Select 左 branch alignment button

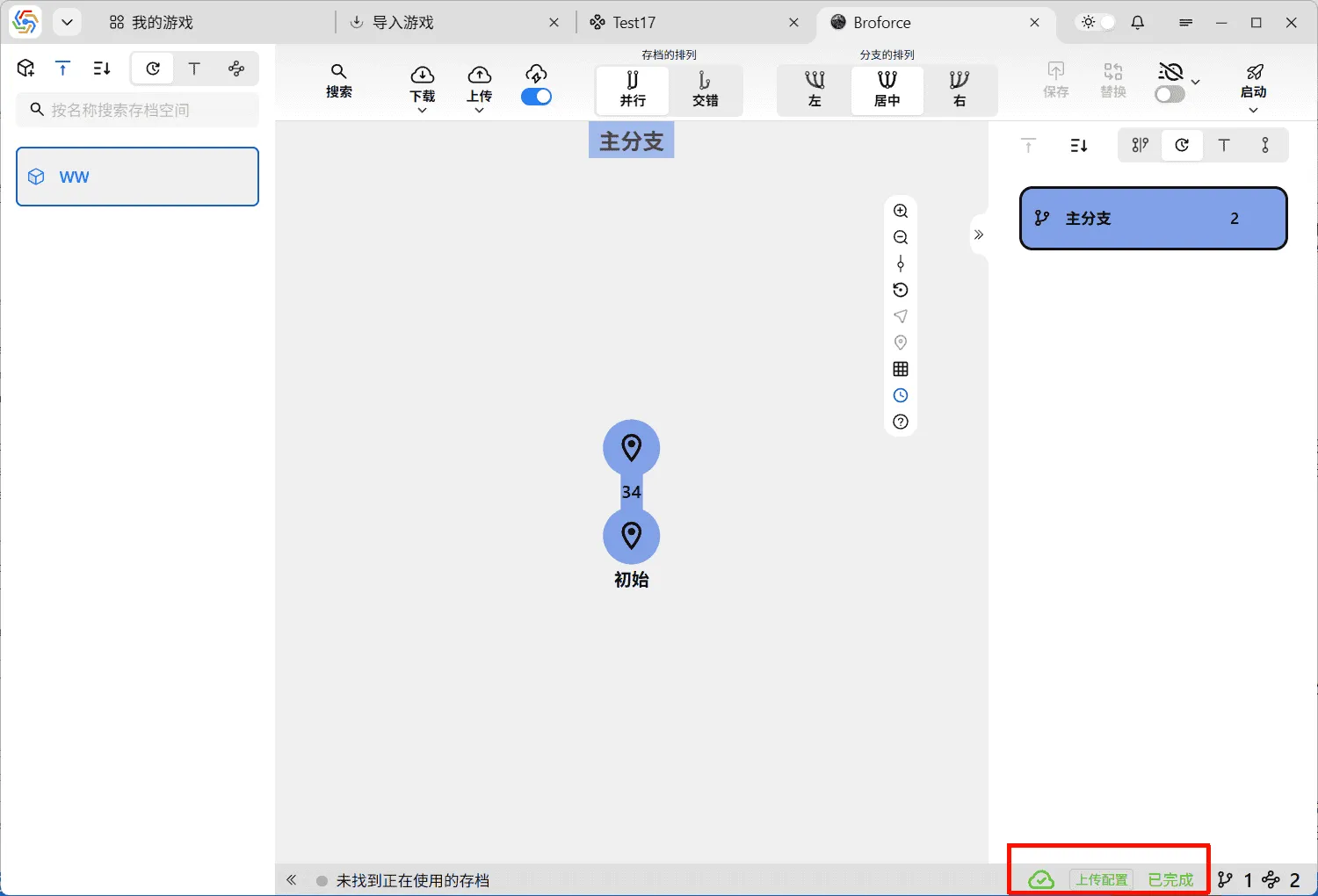(815, 90)
